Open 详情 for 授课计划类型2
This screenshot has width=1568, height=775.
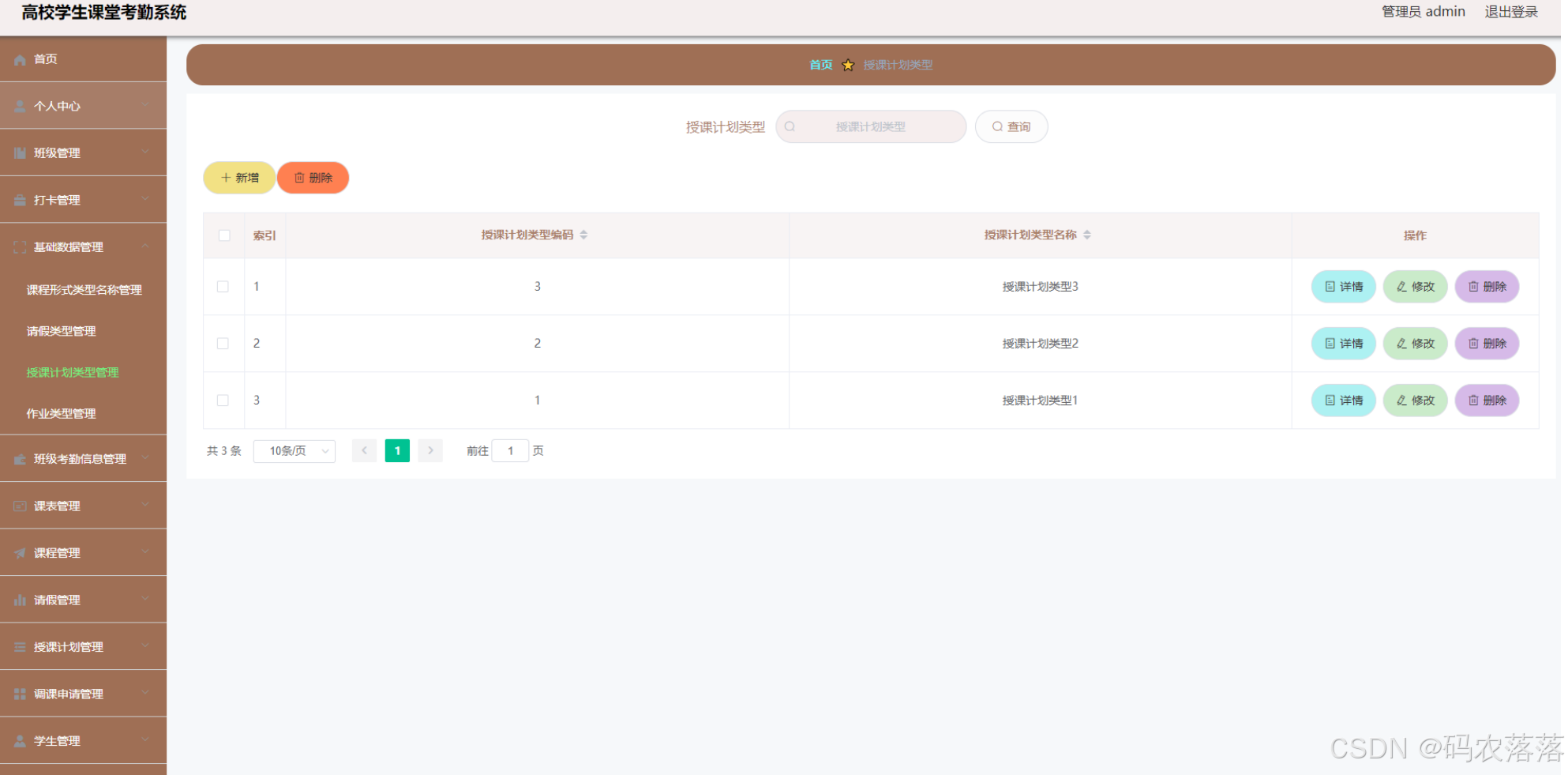pos(1344,344)
